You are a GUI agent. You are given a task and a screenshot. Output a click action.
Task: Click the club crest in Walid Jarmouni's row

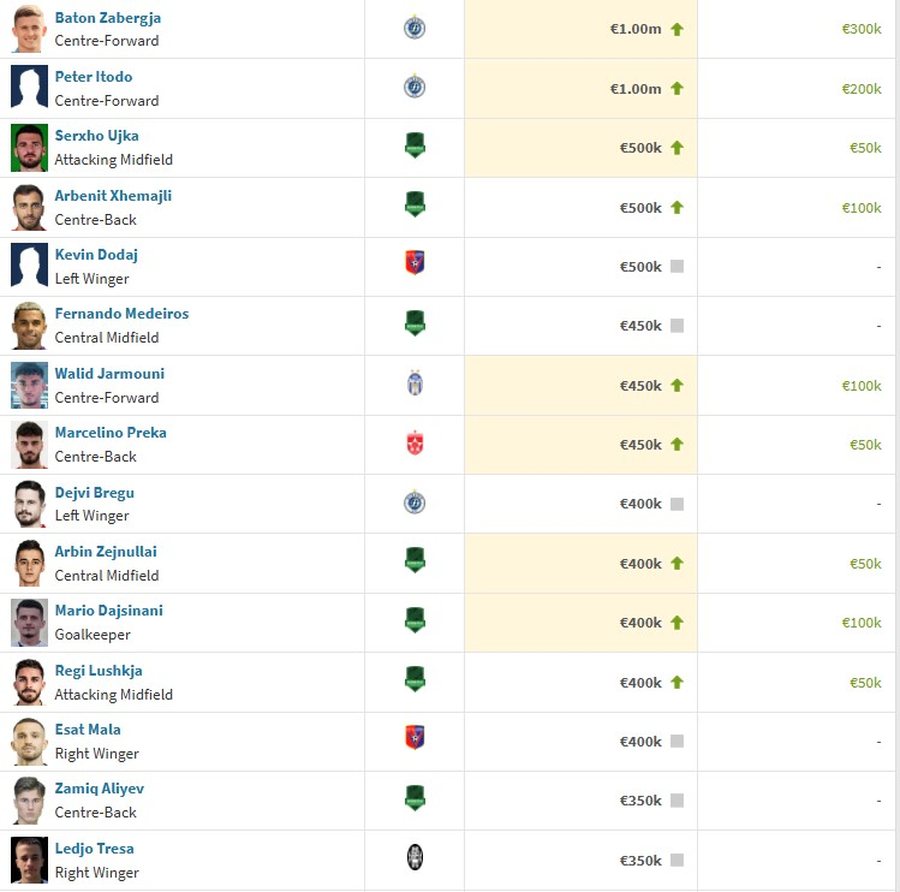click(414, 383)
